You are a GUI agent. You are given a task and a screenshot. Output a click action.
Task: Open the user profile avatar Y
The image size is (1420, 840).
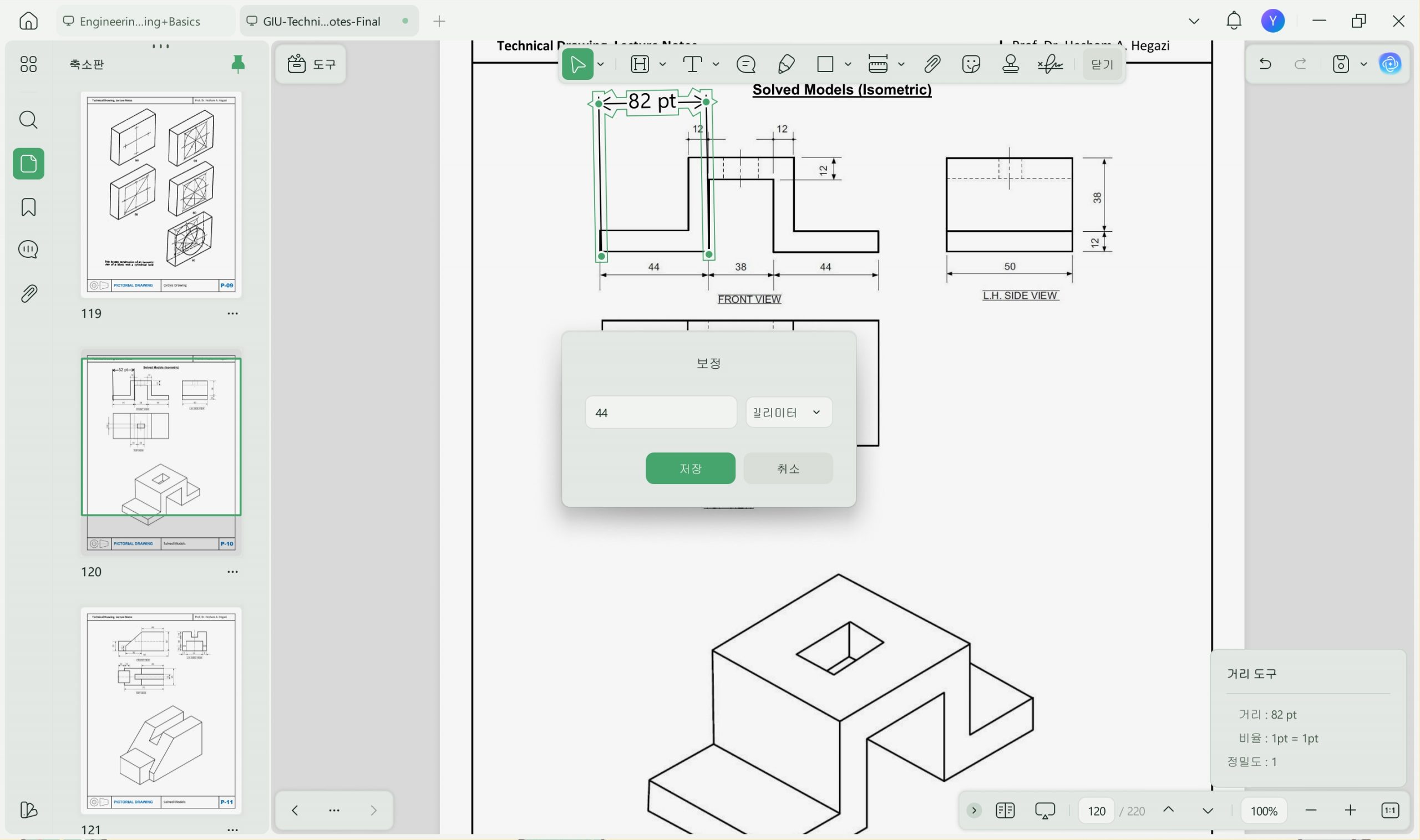1273,21
